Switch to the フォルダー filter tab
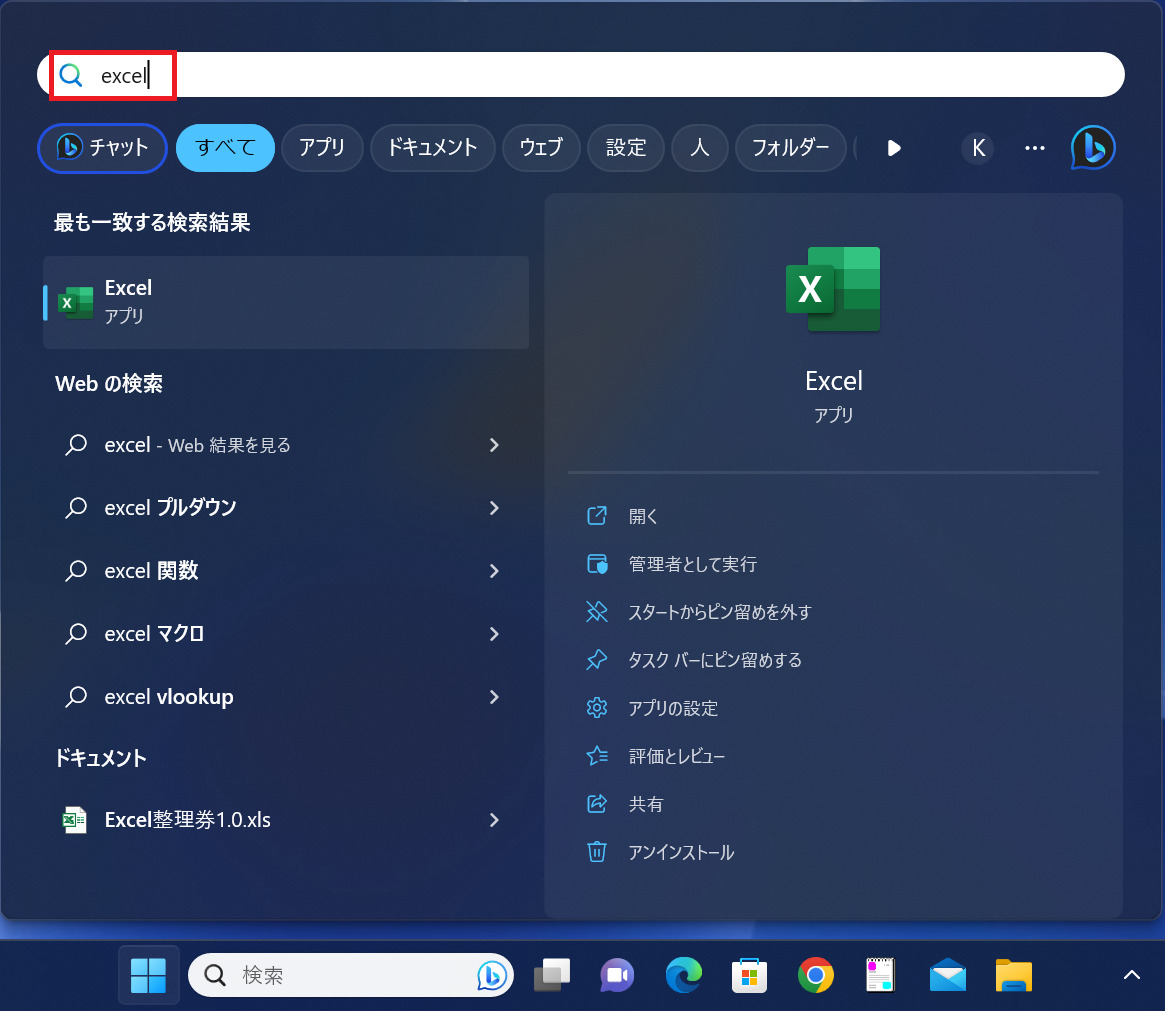1165x1011 pixels. (x=791, y=148)
